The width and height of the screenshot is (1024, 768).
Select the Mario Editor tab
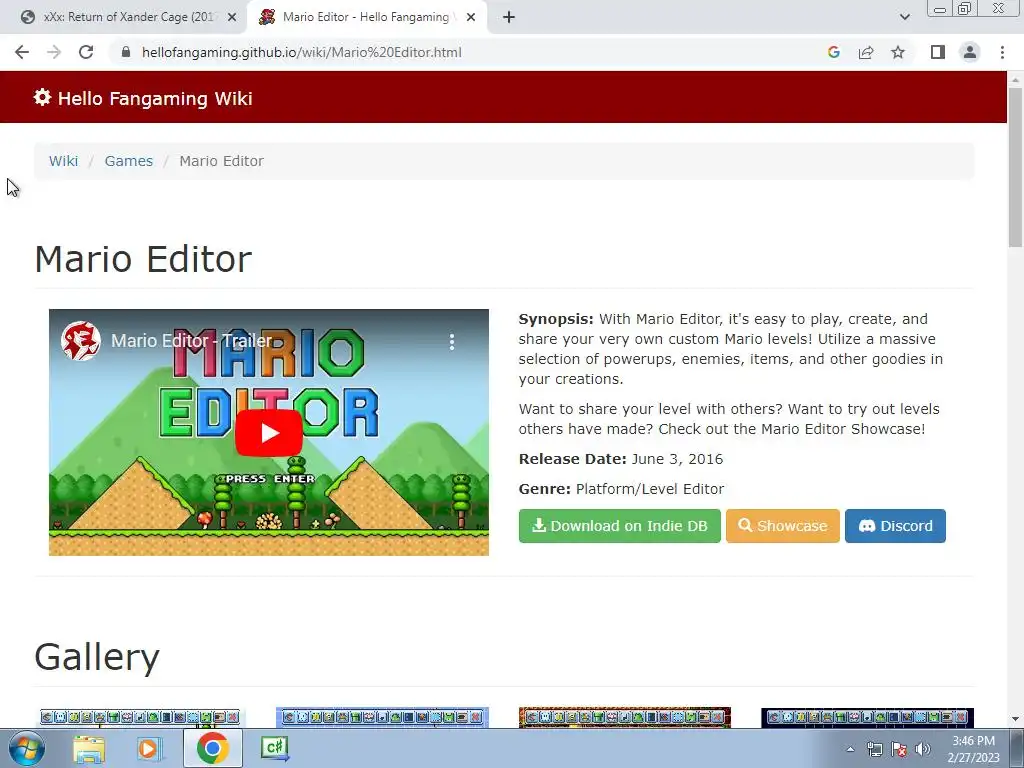click(x=366, y=18)
